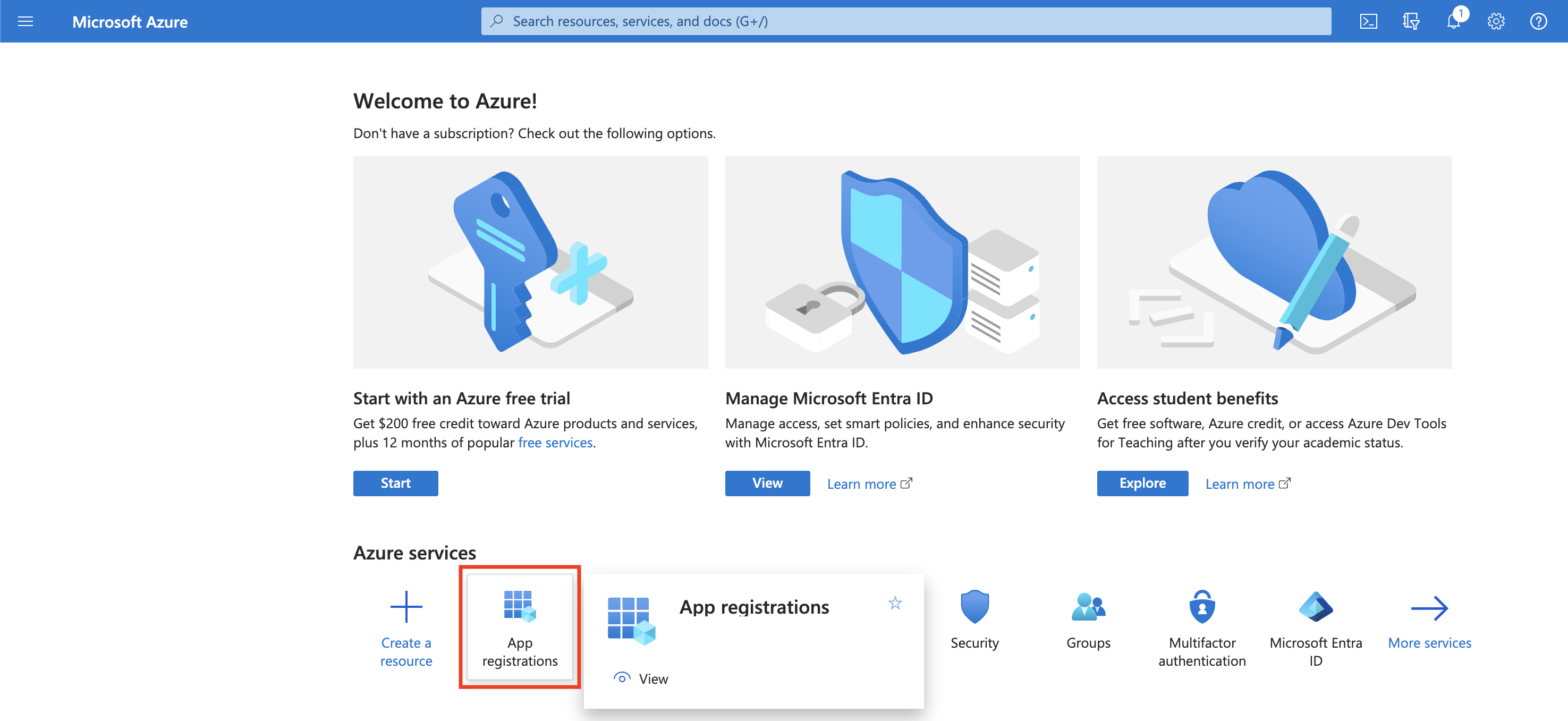Click the Create a resource label

click(x=406, y=651)
